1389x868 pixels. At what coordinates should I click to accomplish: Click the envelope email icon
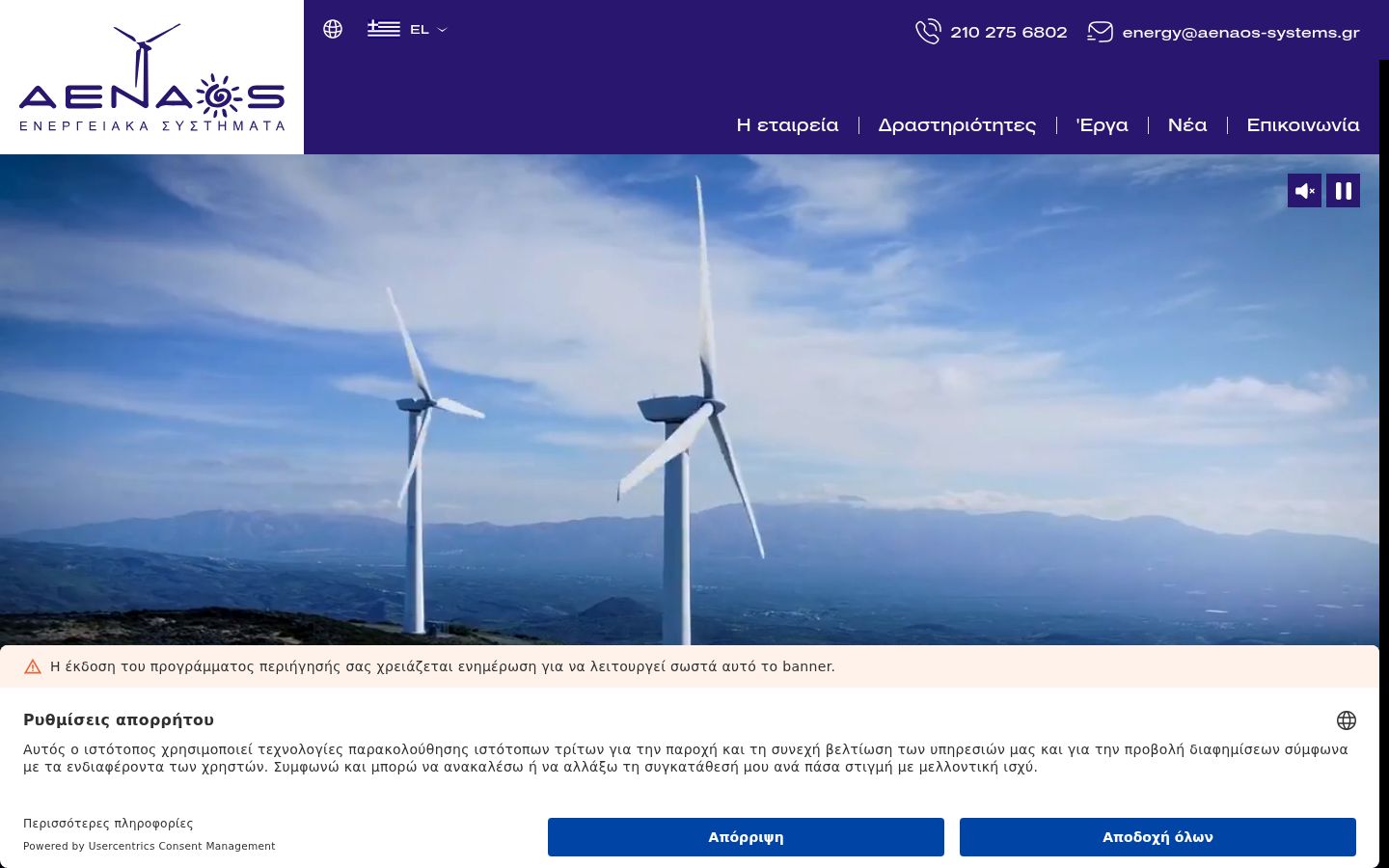pos(1100,32)
